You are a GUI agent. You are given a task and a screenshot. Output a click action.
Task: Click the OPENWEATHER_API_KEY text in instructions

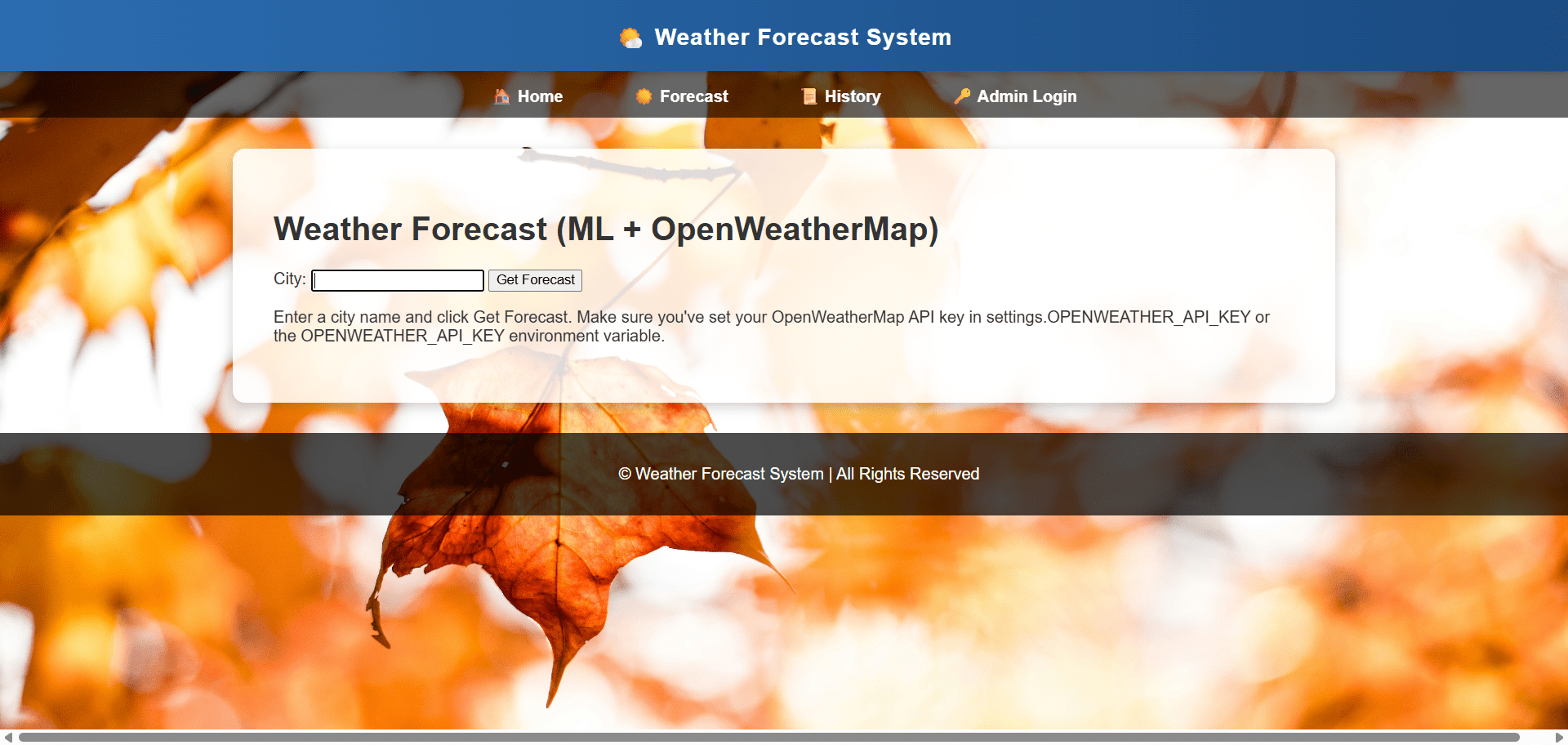pyautogui.click(x=403, y=335)
